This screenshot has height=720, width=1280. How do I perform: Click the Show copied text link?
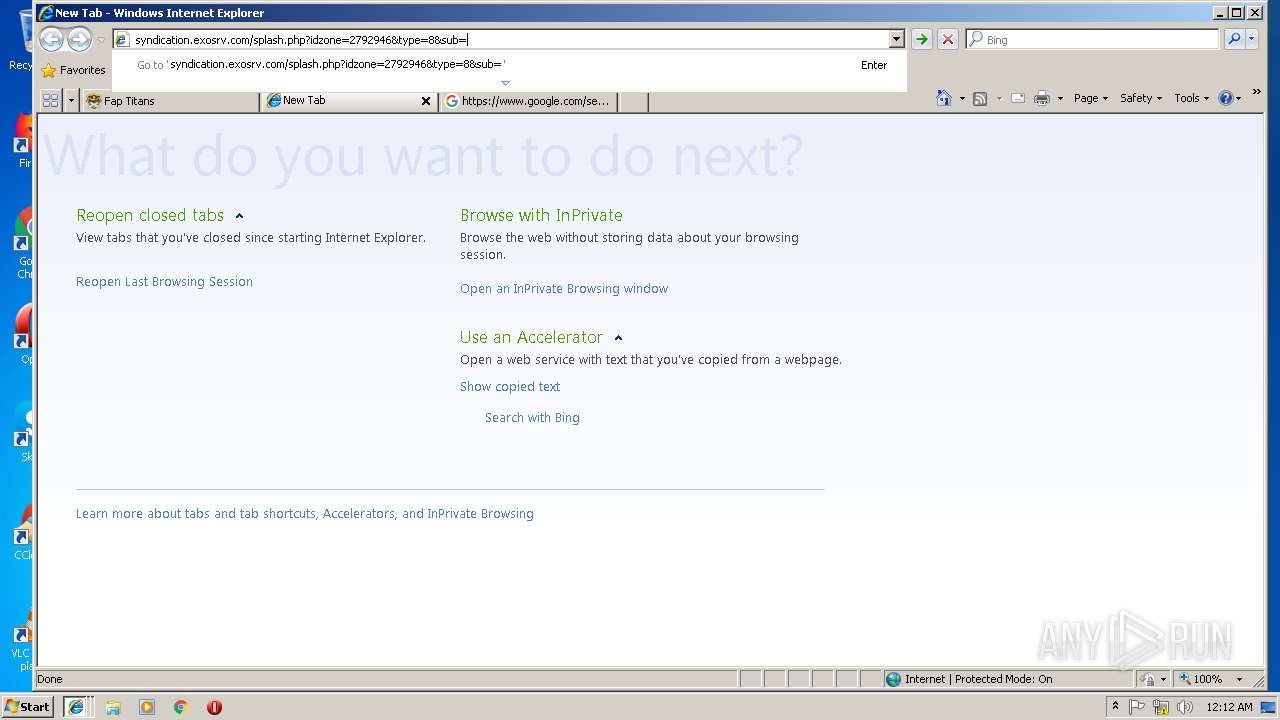coord(510,387)
